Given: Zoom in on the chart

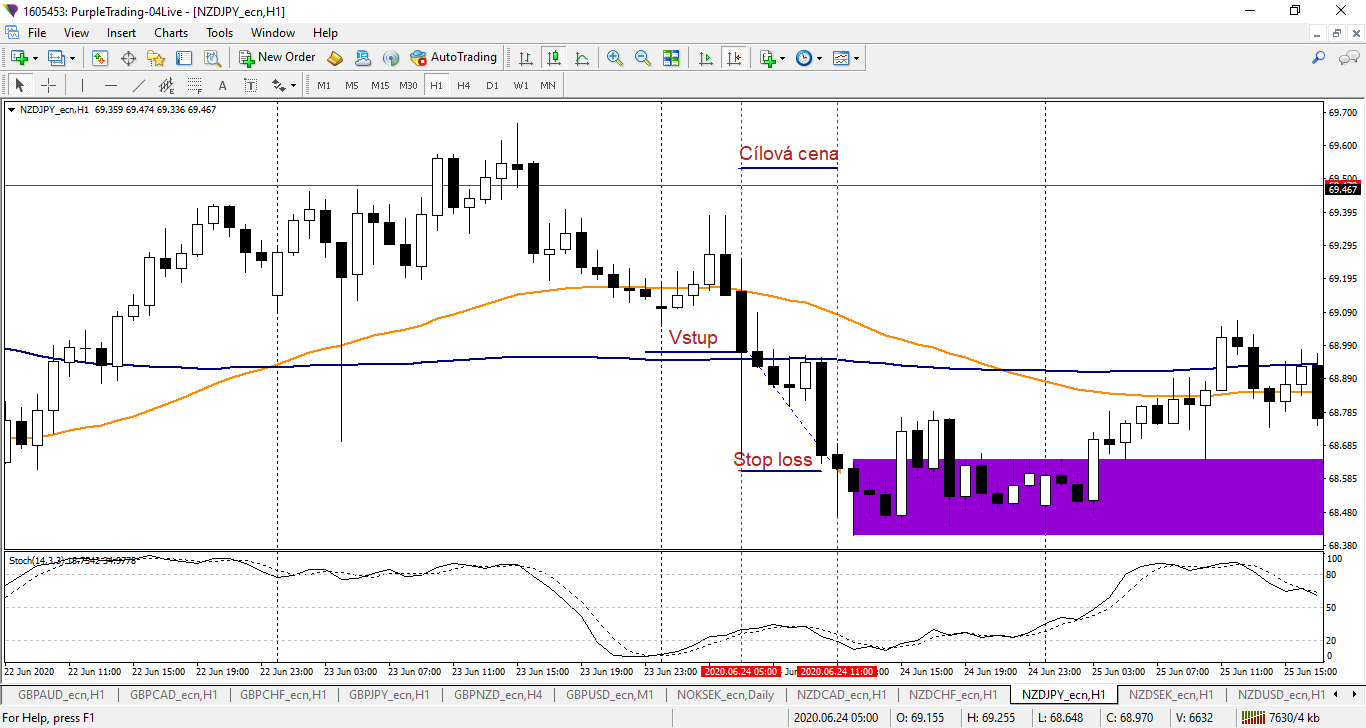Looking at the screenshot, I should [615, 58].
